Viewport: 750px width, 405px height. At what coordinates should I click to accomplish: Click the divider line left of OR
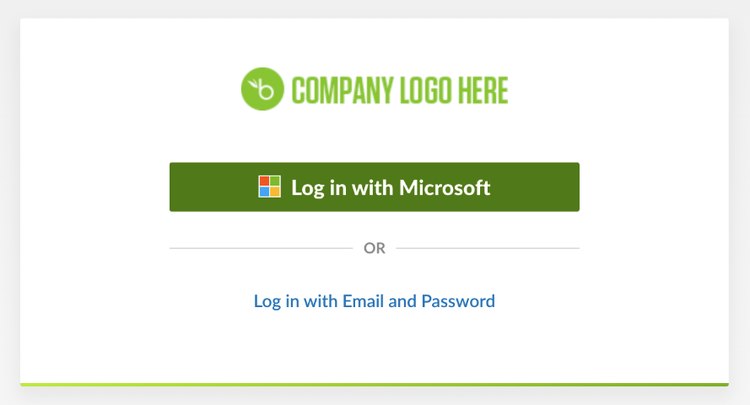261,248
